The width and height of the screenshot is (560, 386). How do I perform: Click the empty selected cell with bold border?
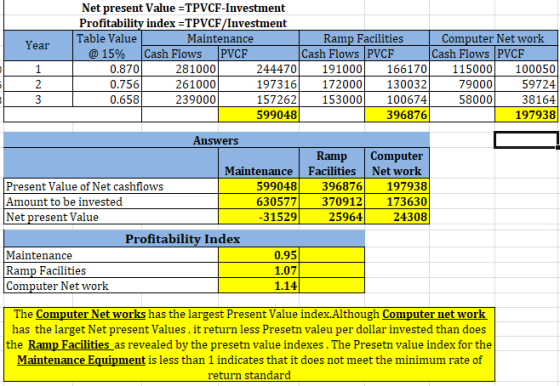tap(526, 140)
